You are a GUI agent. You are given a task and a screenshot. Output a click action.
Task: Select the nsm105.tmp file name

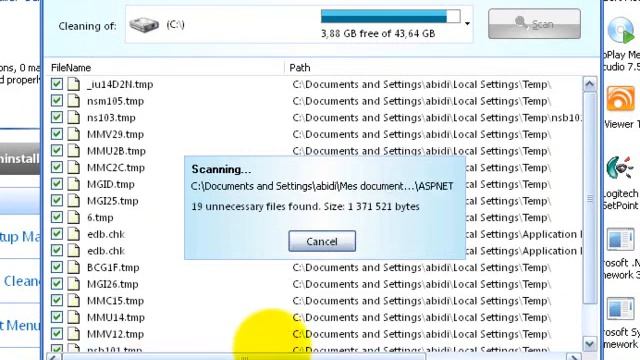[116, 101]
